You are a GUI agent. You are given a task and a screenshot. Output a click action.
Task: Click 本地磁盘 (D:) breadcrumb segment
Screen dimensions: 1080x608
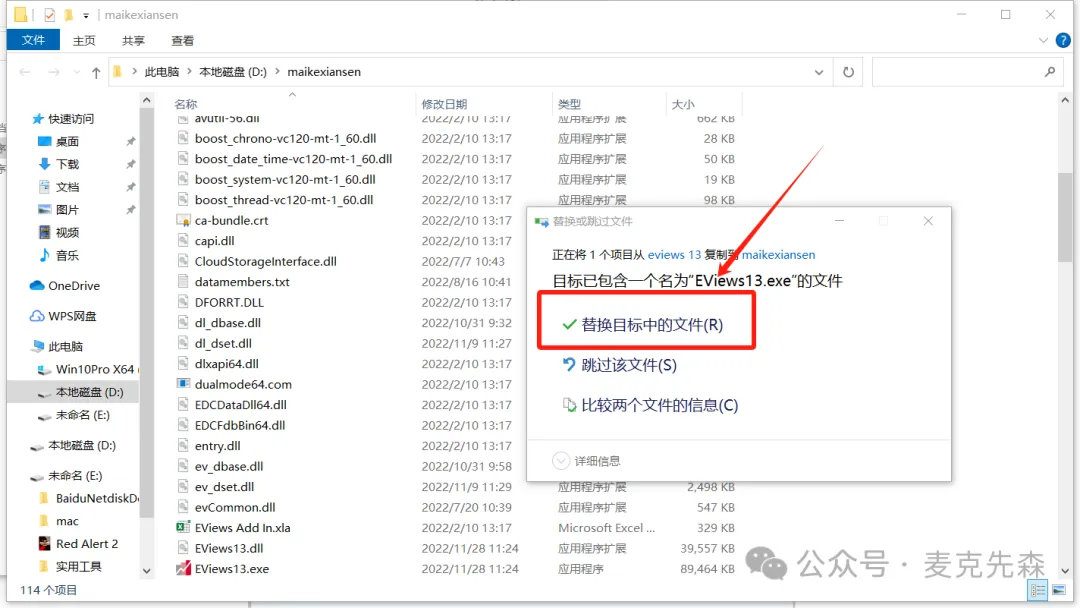pyautogui.click(x=233, y=72)
